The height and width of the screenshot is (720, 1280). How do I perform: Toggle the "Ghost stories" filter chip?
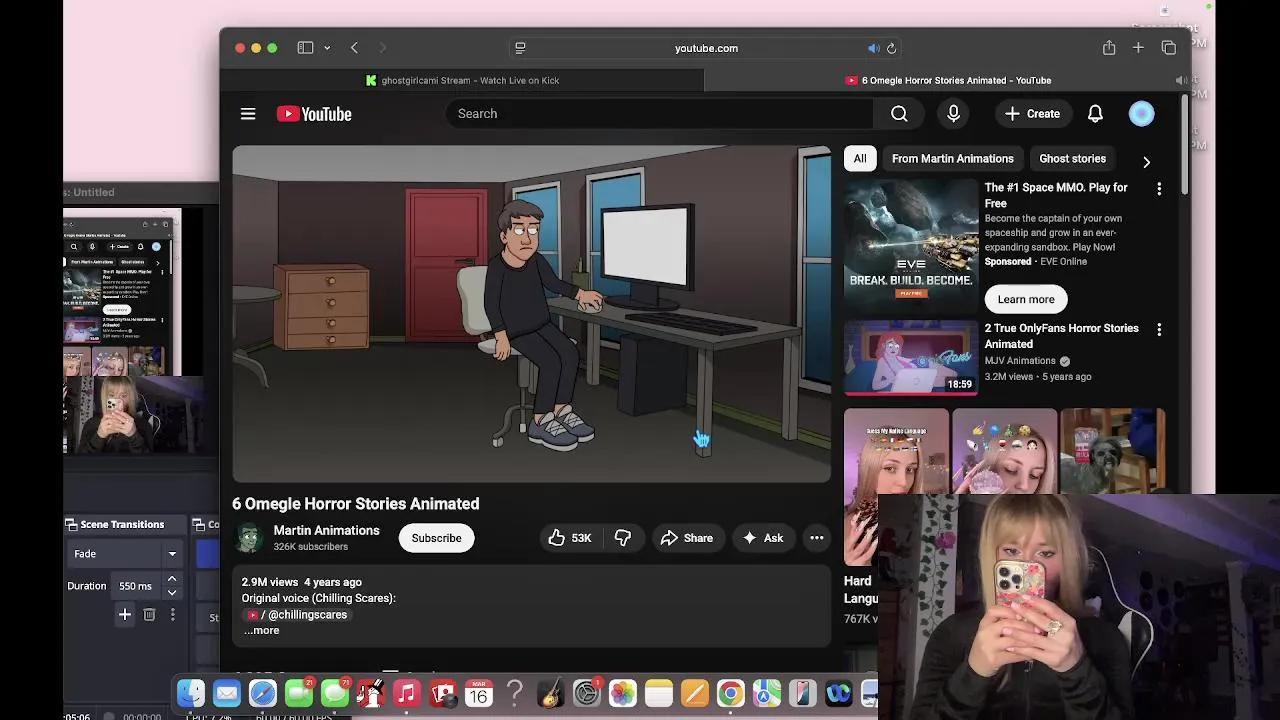(1072, 158)
